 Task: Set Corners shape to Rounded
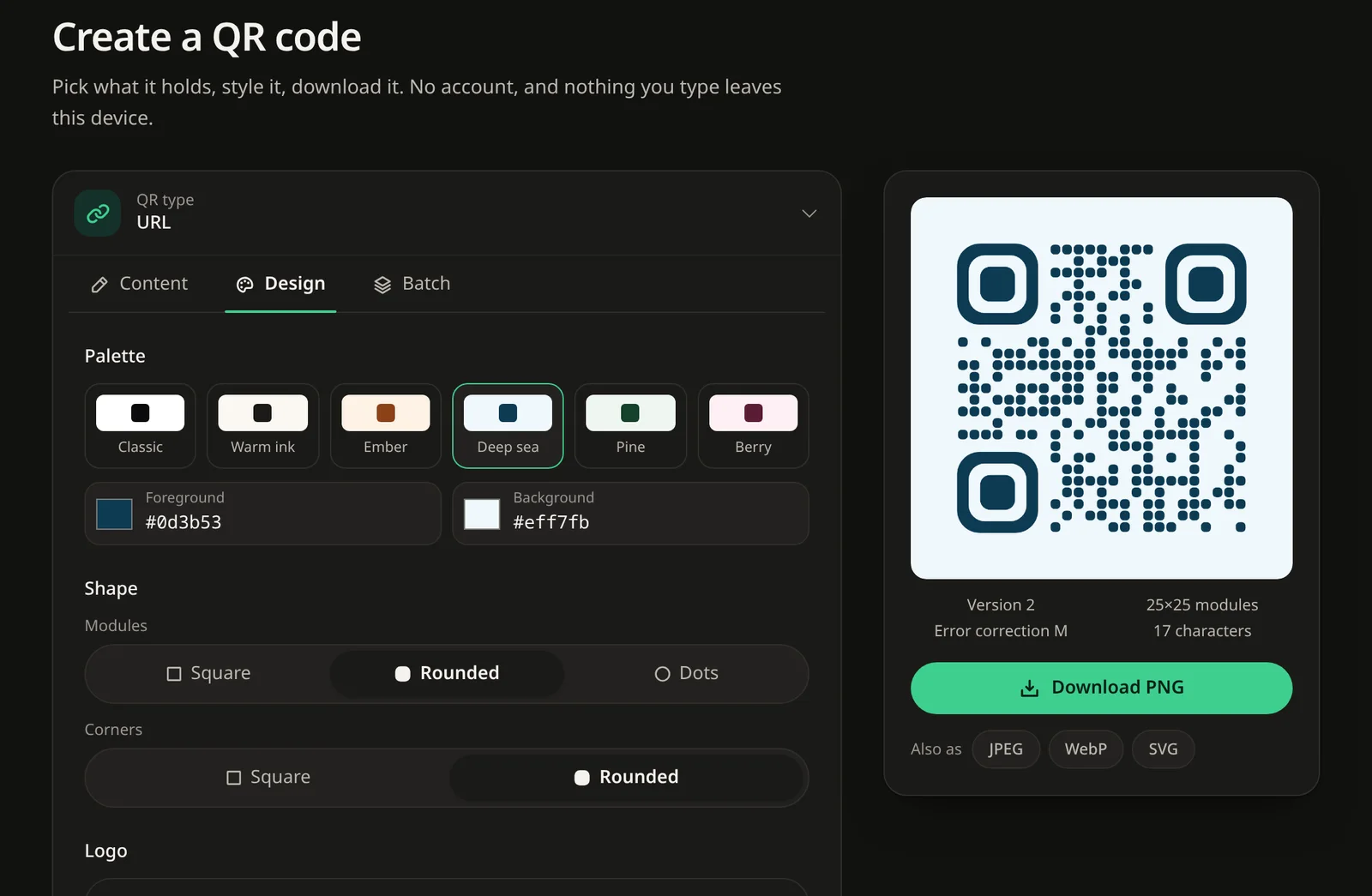[626, 778]
